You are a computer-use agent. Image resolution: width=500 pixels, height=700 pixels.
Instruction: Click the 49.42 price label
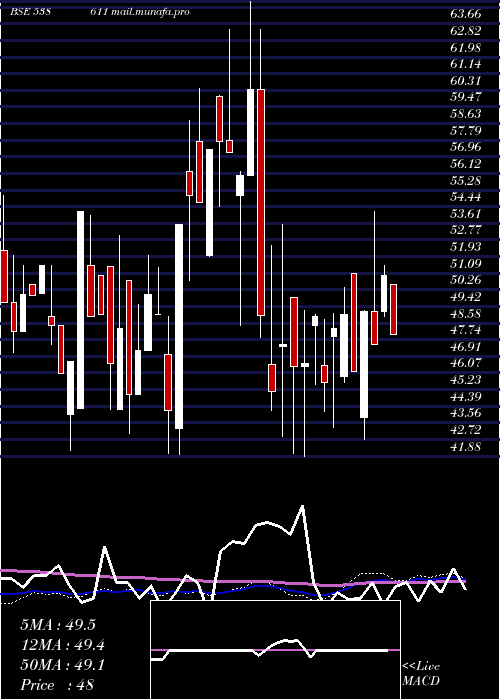pos(466,296)
